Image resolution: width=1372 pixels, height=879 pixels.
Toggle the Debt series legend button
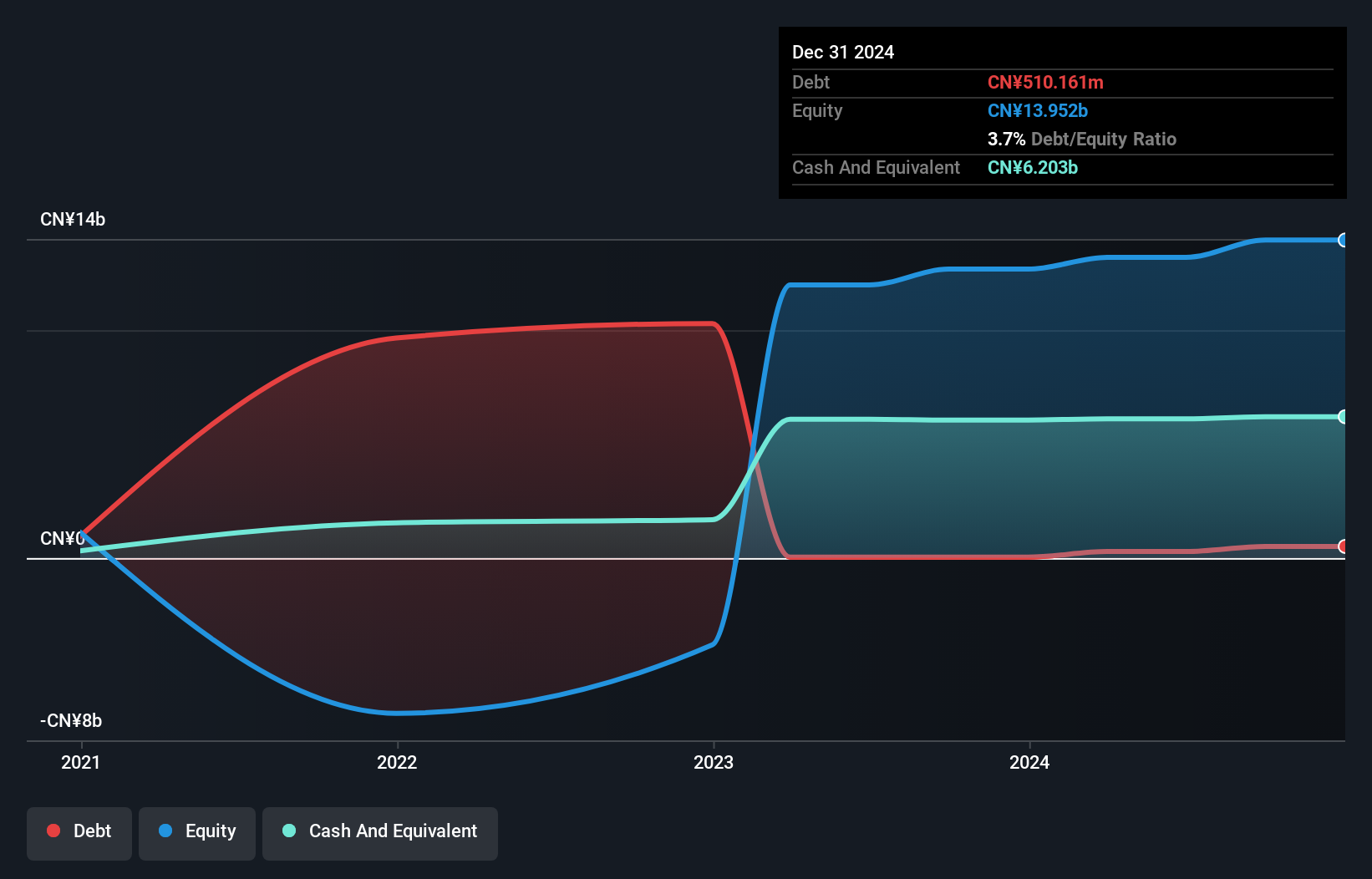click(x=79, y=833)
